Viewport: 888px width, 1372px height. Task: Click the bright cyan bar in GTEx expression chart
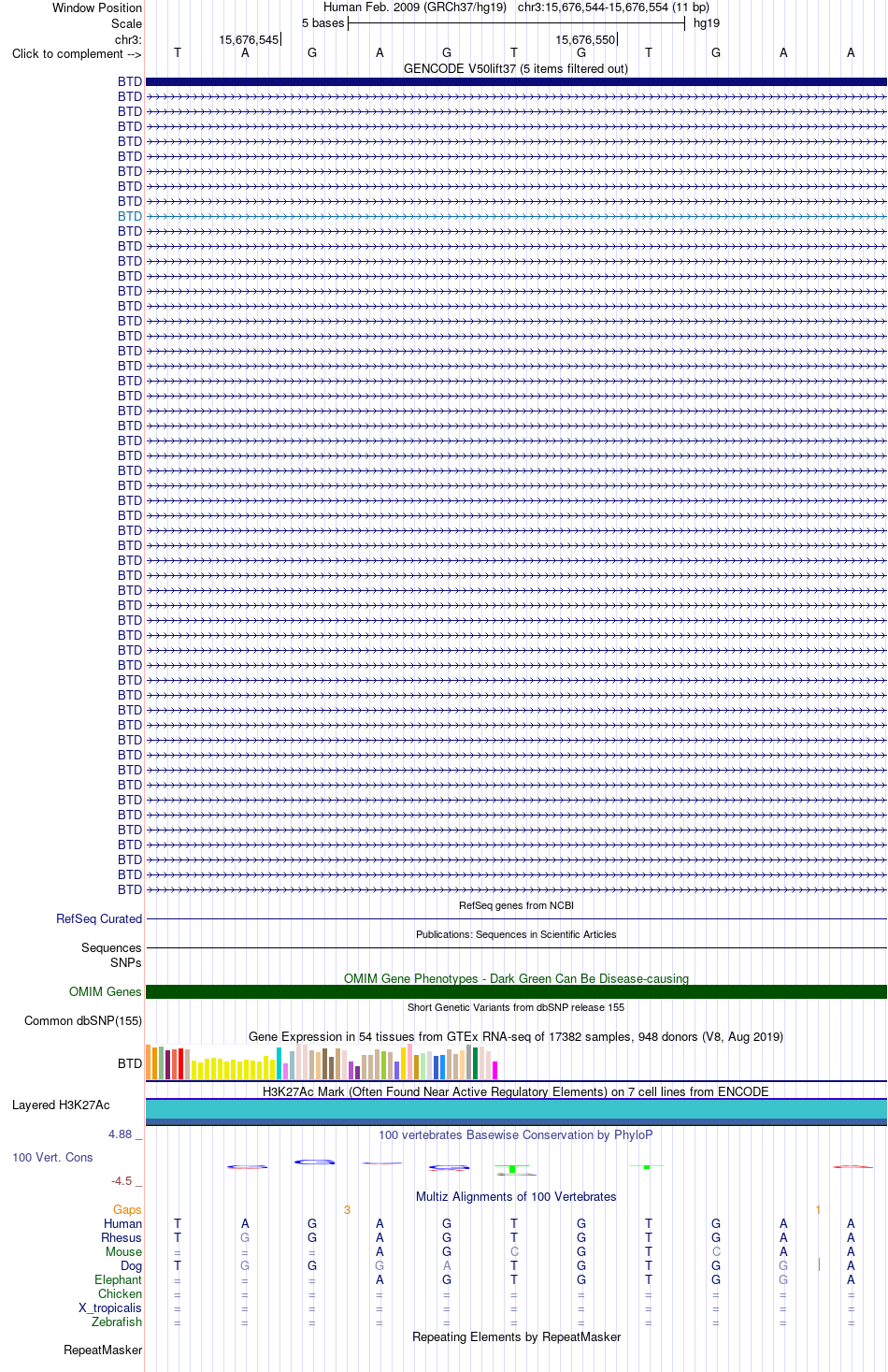(279, 1063)
